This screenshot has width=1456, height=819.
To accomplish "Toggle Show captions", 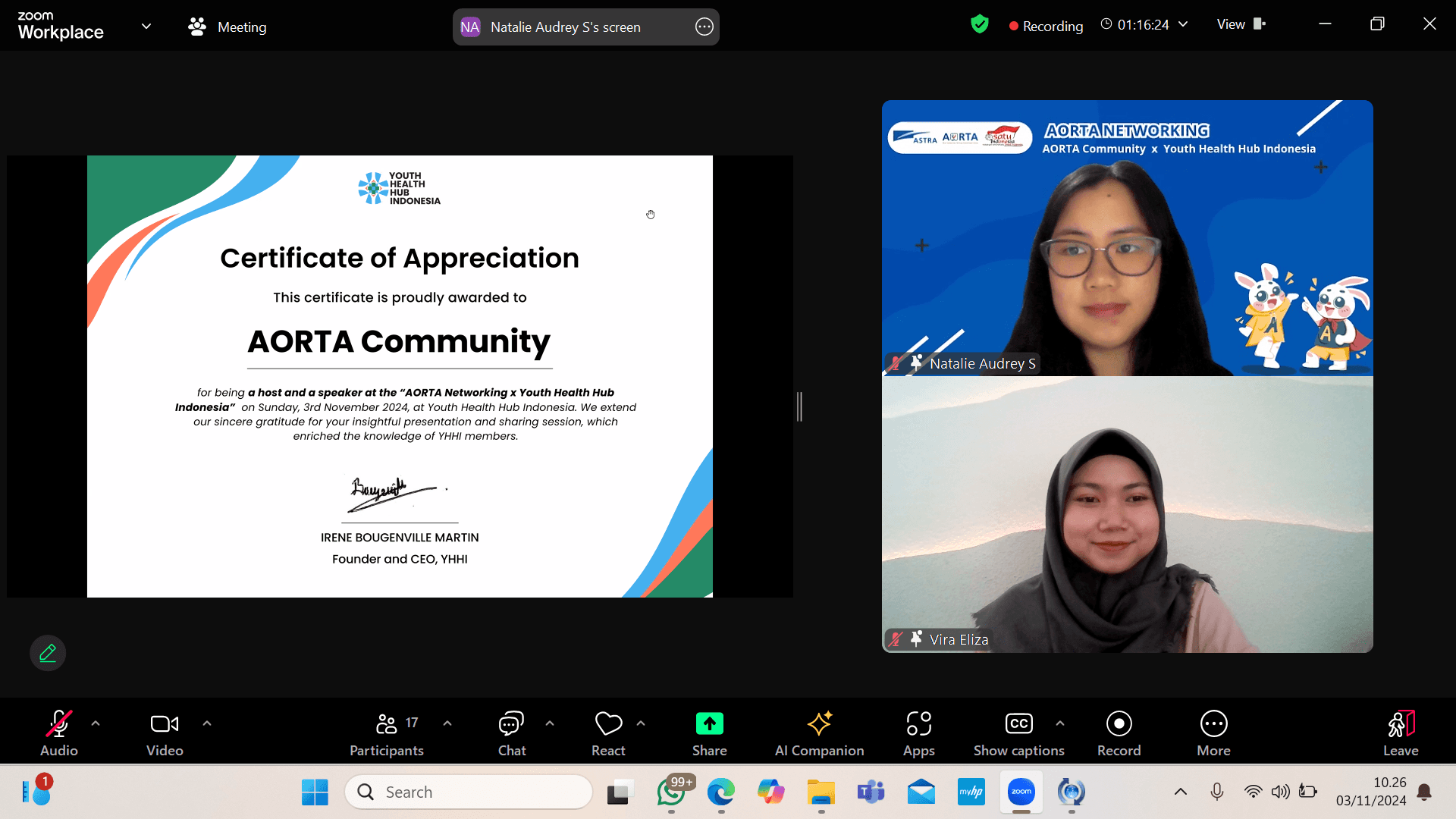I will 1018,733.
